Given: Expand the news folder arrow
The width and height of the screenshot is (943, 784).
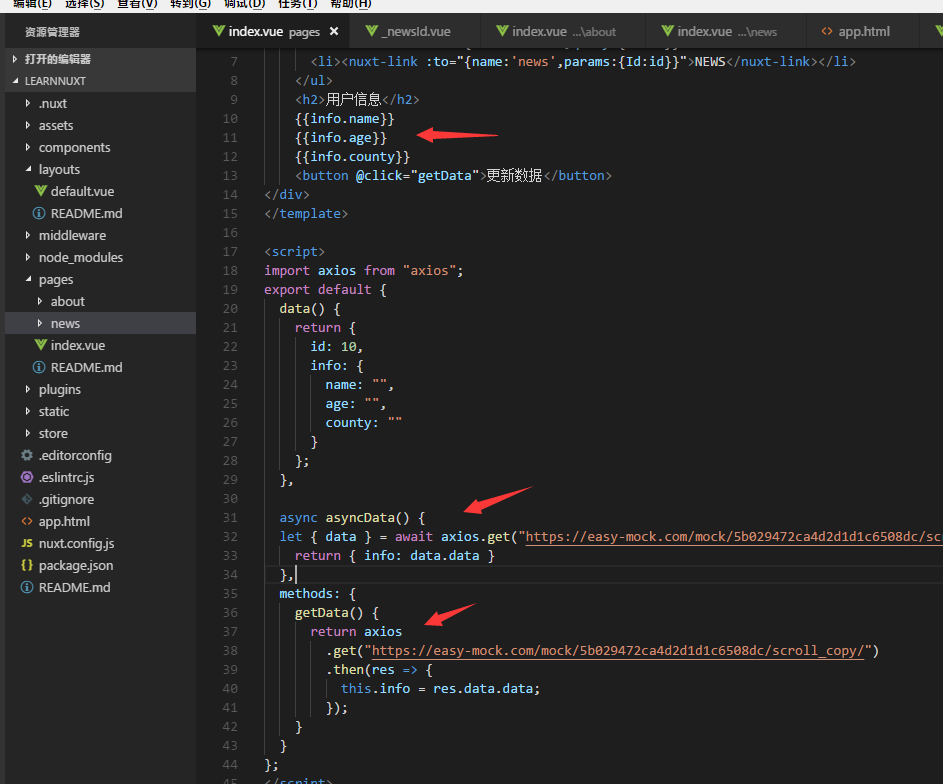Looking at the screenshot, I should pyautogui.click(x=40, y=323).
